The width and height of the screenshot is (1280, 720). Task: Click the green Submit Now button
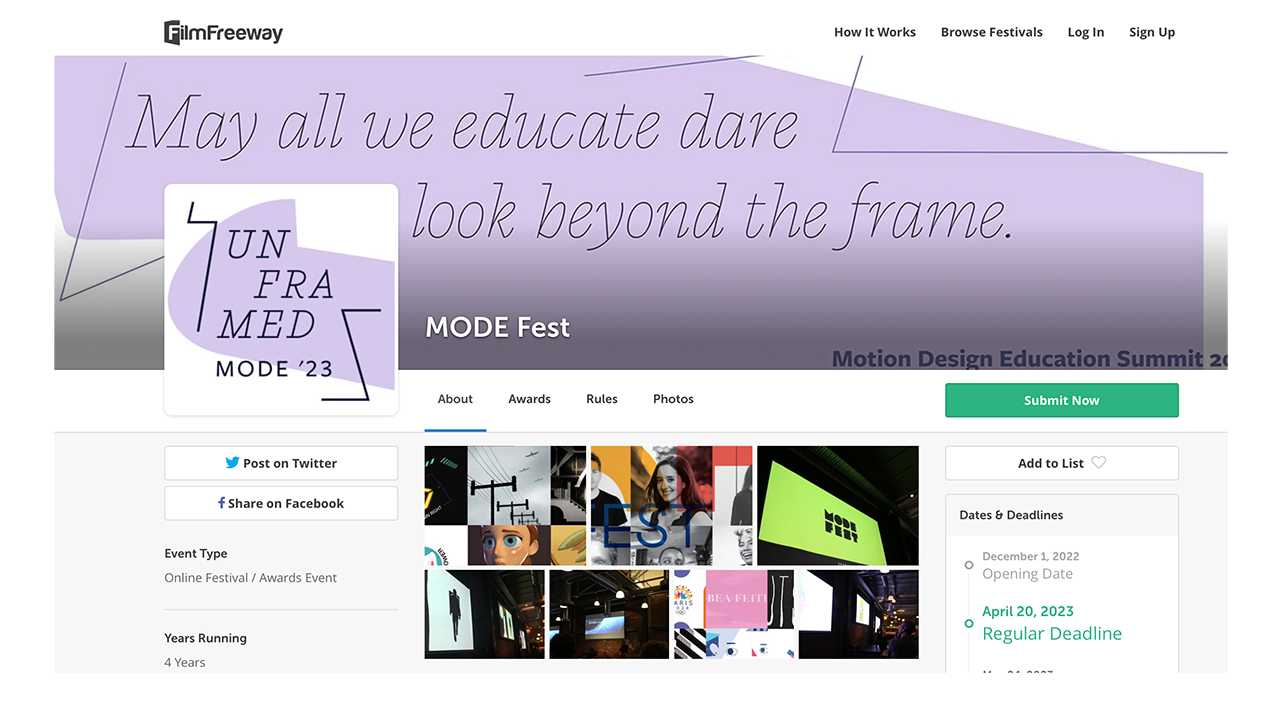pos(1062,400)
